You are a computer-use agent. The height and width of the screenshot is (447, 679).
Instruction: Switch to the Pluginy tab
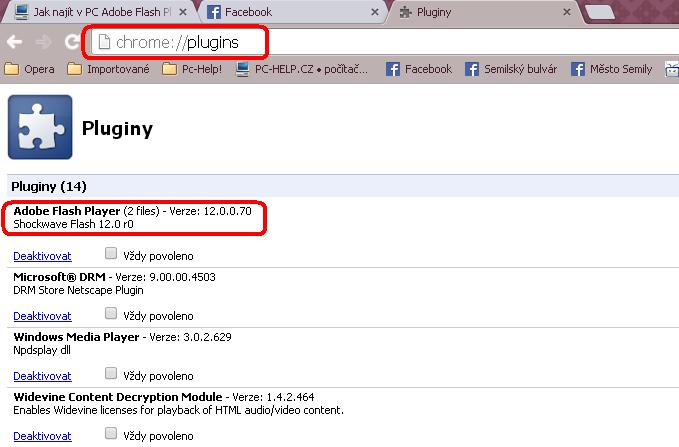[x=483, y=12]
